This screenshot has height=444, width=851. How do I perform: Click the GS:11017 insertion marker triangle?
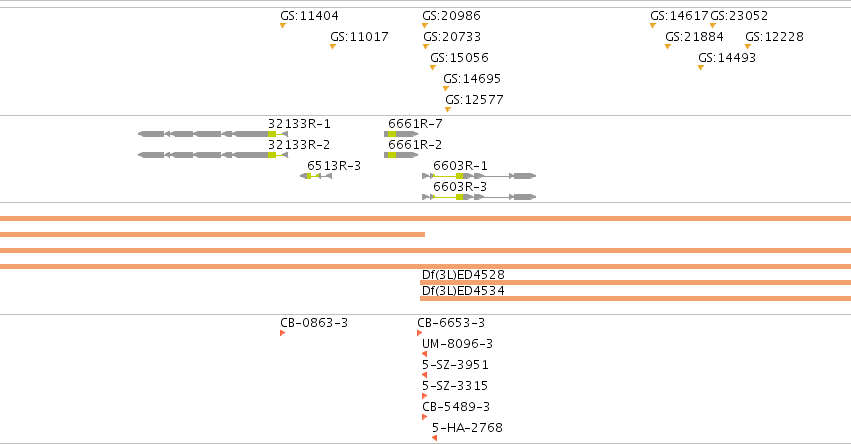coord(333,47)
